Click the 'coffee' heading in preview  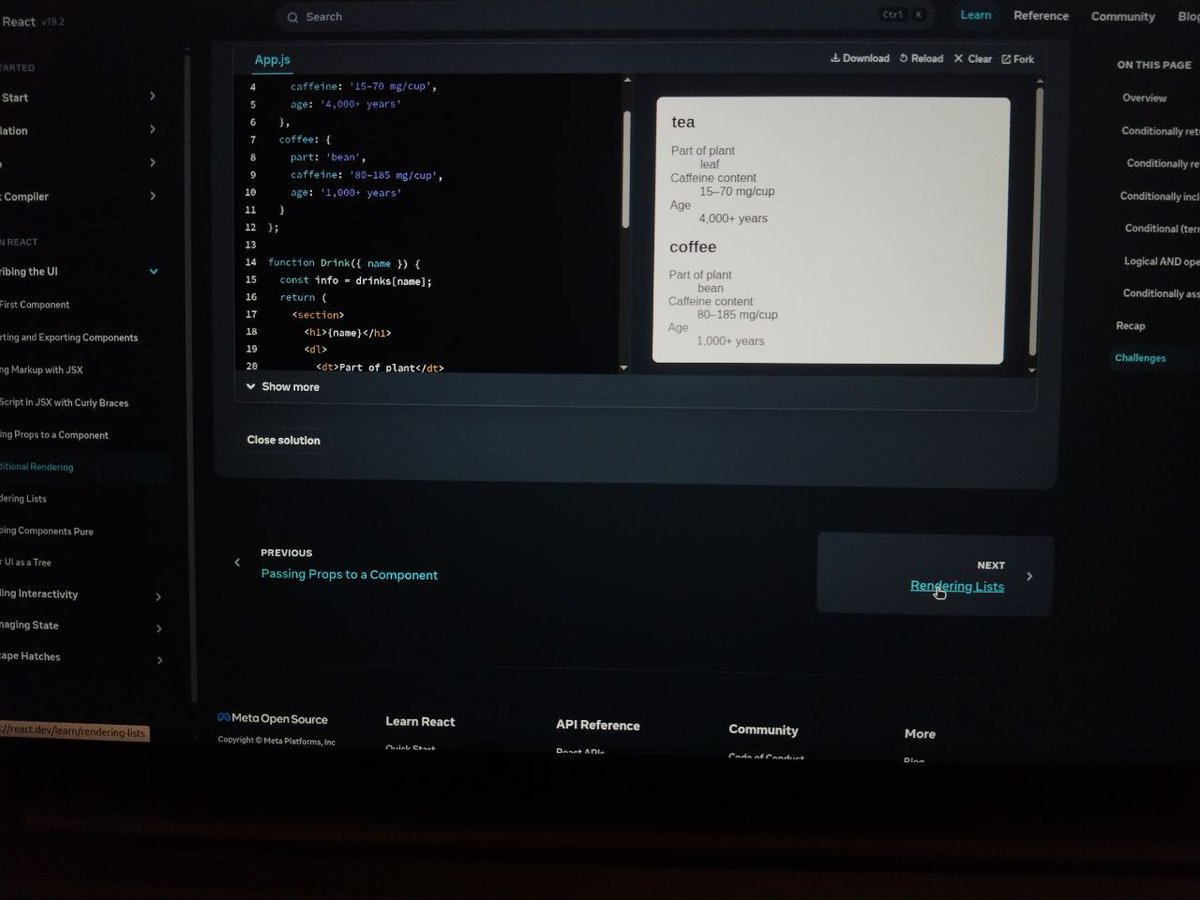tap(693, 247)
